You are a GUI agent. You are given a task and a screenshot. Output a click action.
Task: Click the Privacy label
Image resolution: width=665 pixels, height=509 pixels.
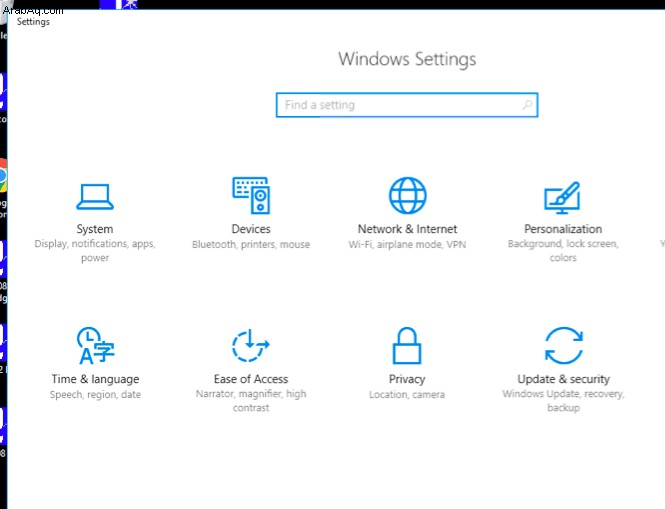coord(407,379)
